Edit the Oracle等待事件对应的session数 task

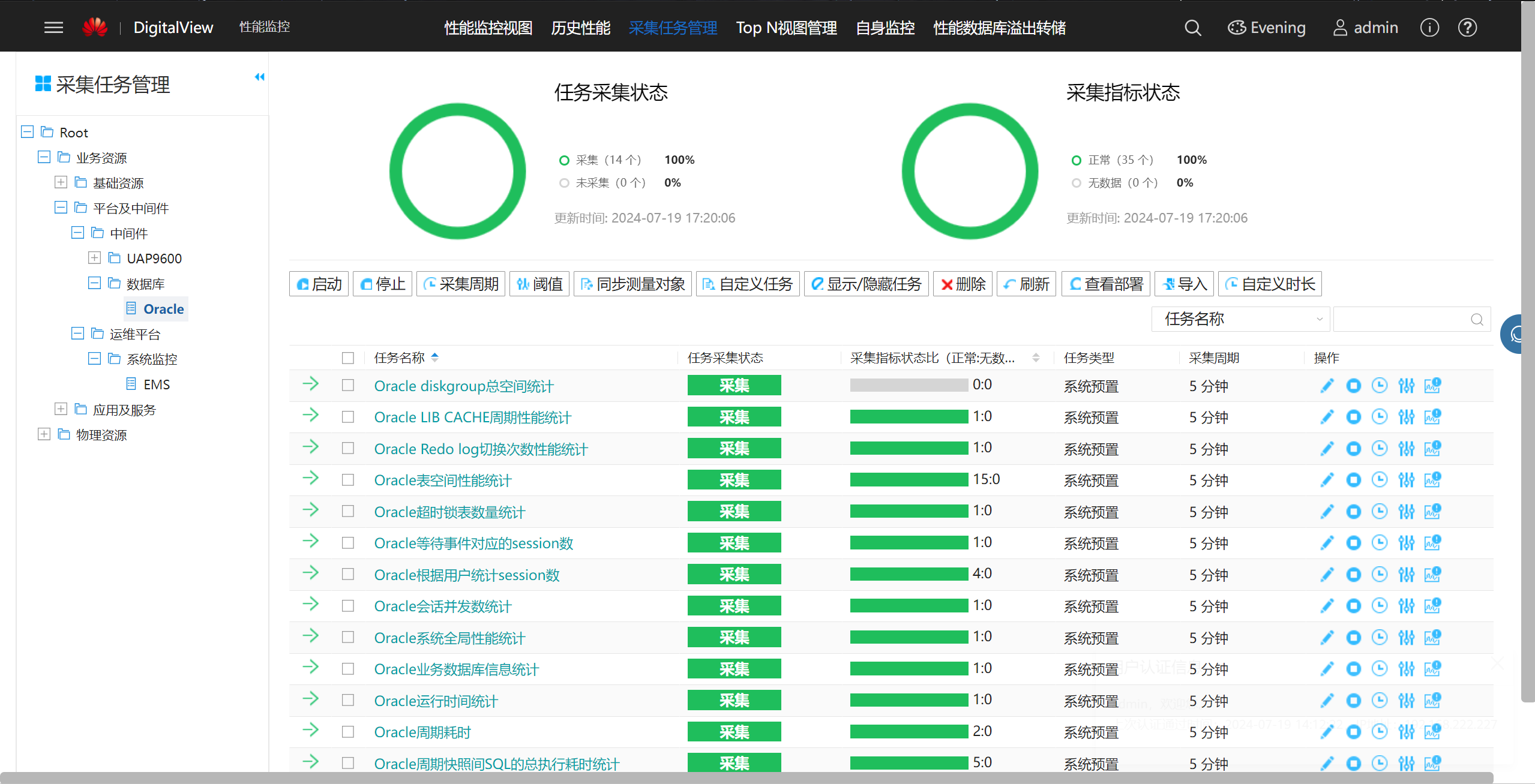1327,543
